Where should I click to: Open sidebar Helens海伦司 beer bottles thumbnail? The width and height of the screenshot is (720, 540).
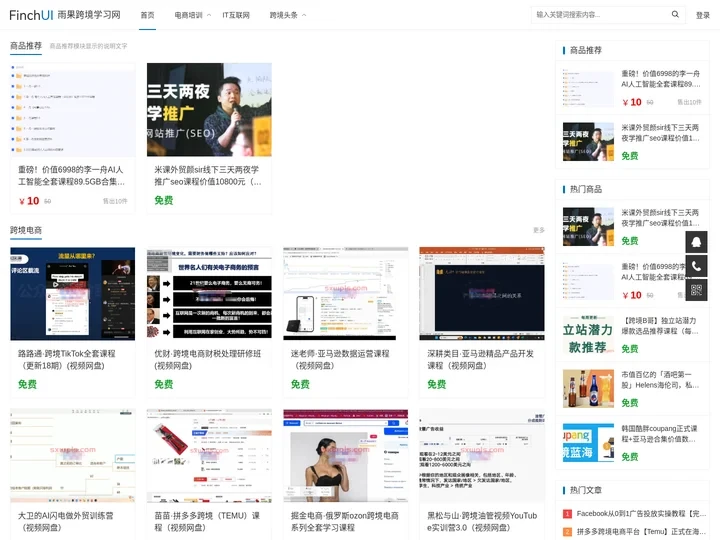tap(588, 388)
